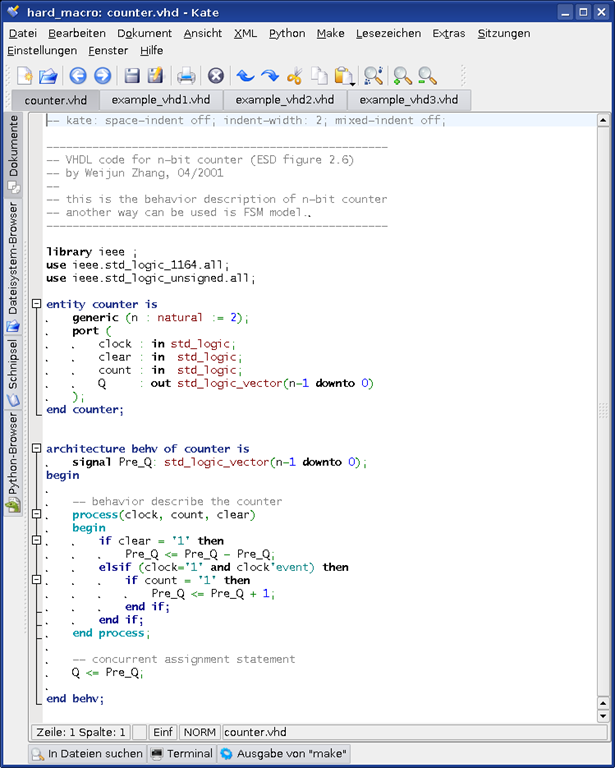Click the zoom in magnifier icon

click(402, 76)
